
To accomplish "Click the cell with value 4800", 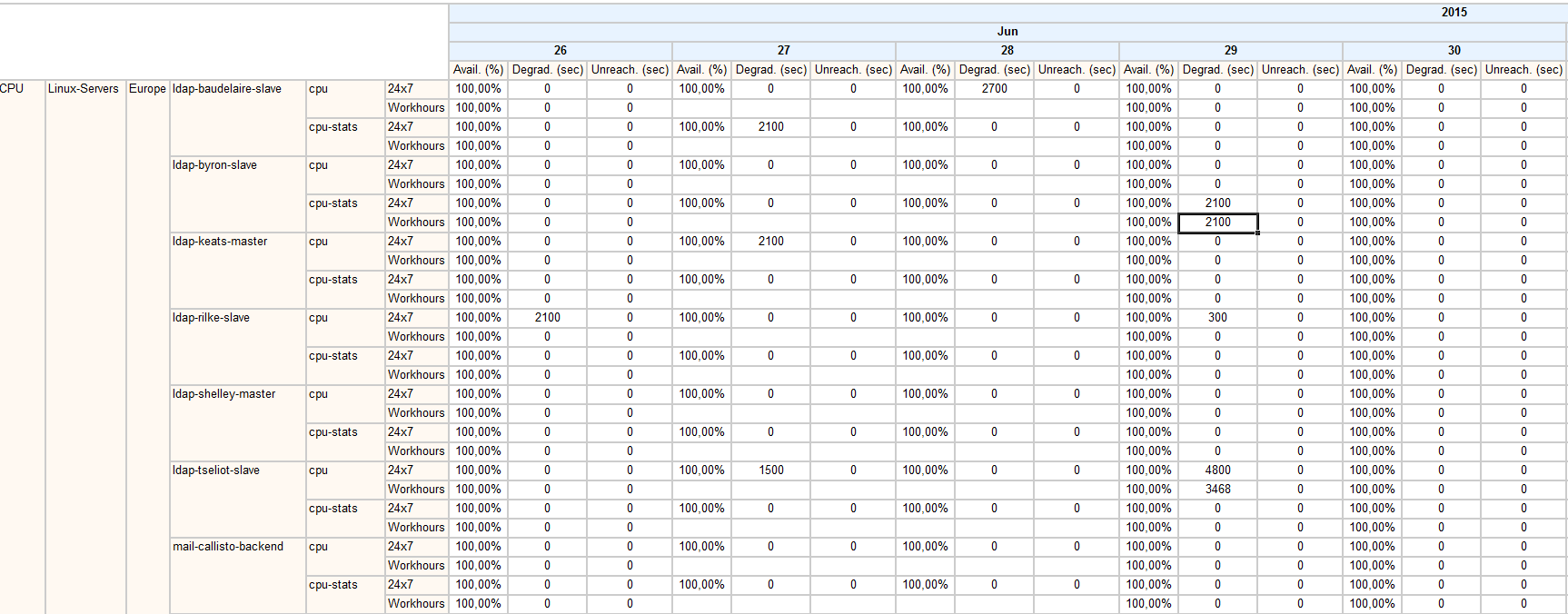I will pos(1217,470).
